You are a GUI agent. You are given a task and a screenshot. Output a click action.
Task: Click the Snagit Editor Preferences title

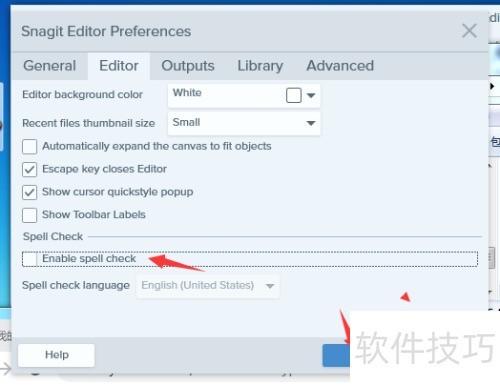[x=106, y=32]
